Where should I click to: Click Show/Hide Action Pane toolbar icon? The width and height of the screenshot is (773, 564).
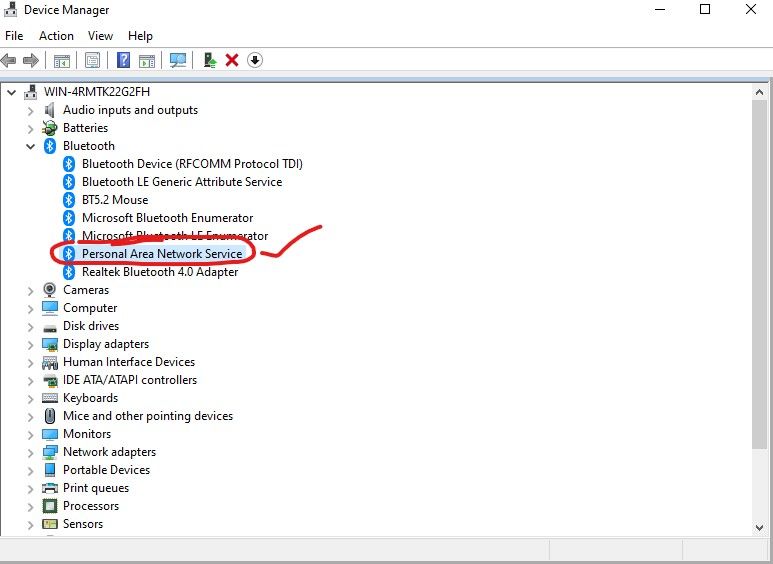(x=147, y=61)
